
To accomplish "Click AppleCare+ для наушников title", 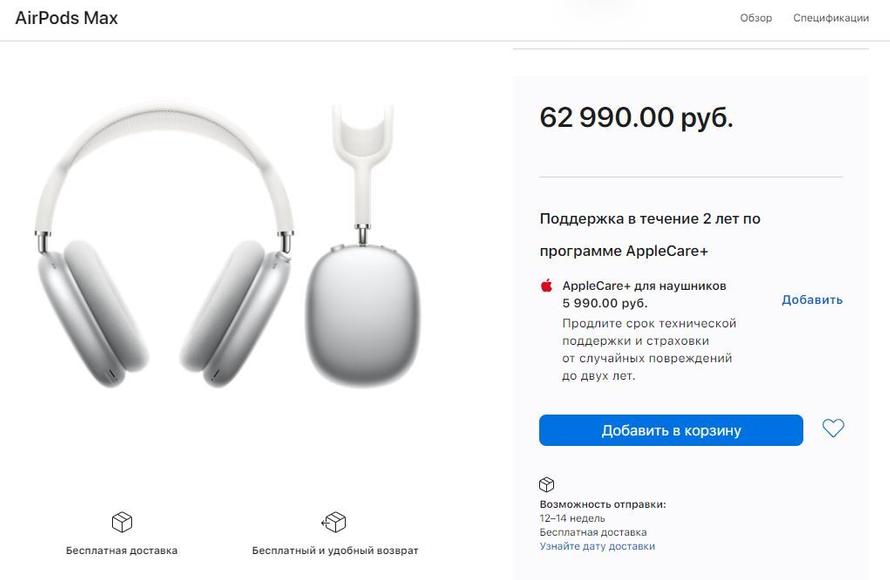I will click(644, 285).
